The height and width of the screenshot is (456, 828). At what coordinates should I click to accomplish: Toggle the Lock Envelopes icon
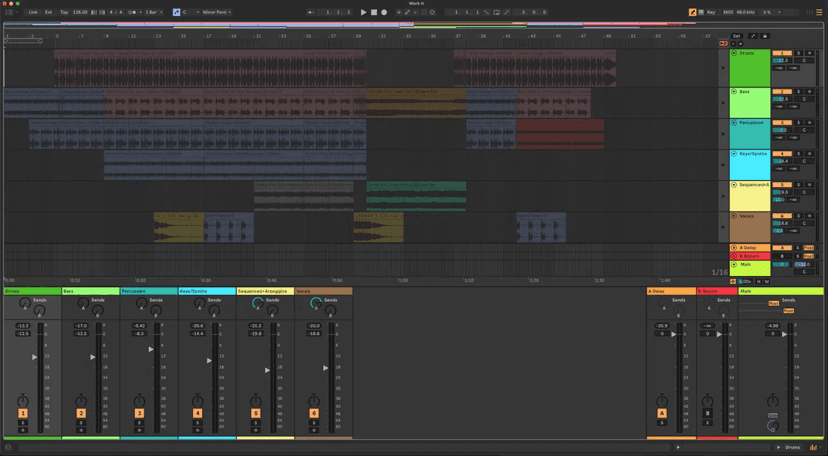tap(765, 36)
